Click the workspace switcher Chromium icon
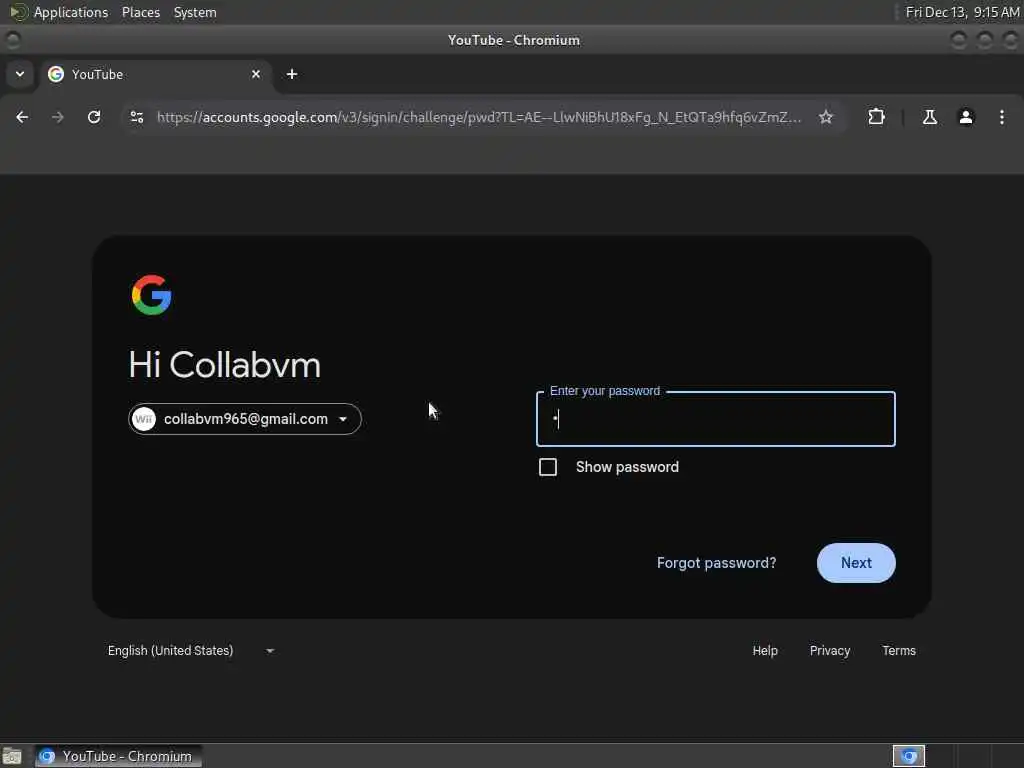The height and width of the screenshot is (768, 1024). coord(908,756)
